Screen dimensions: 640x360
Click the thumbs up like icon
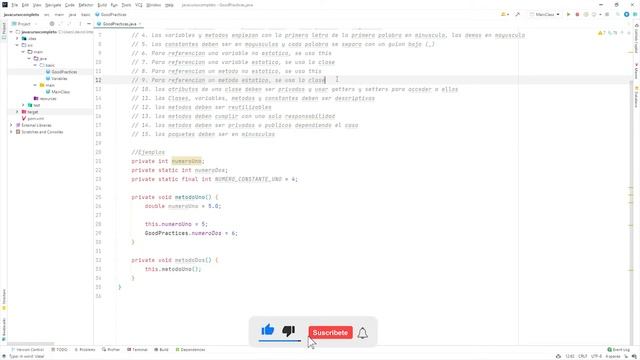click(268, 330)
